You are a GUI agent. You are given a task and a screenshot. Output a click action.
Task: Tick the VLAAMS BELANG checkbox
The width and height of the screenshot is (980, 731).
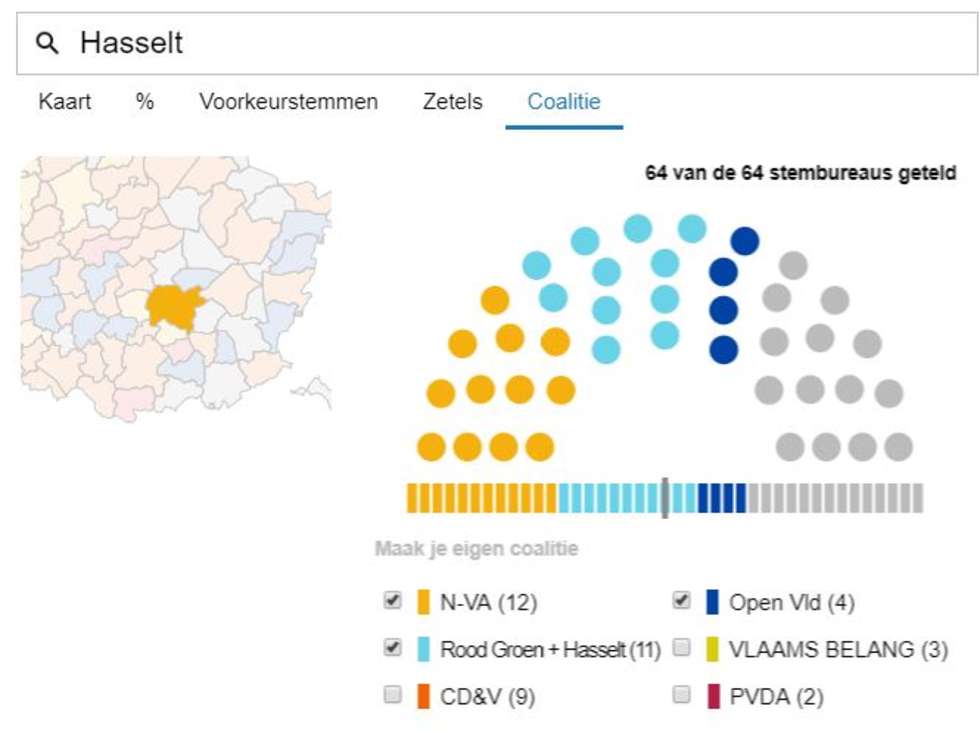682,648
